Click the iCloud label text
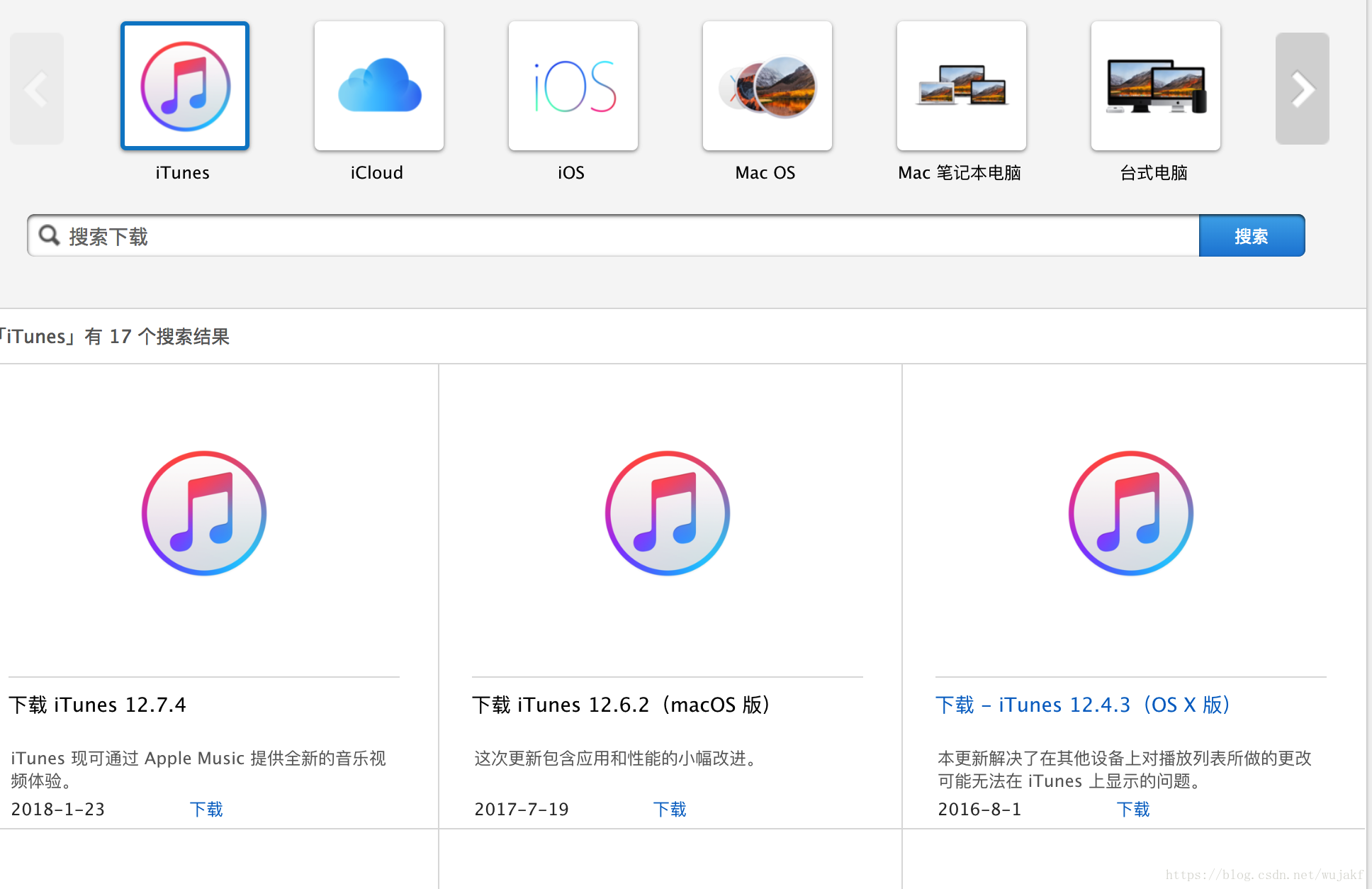Screen dimensions: 1372x889 377,173
